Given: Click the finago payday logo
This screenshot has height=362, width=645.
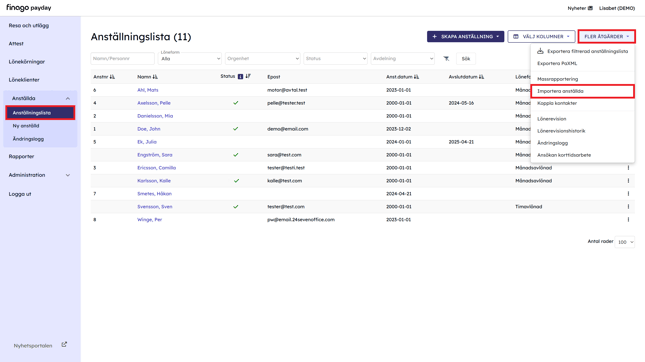Looking at the screenshot, I should [28, 8].
